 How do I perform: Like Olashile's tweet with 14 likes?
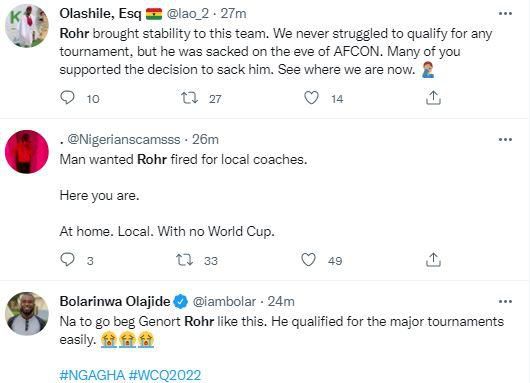[311, 98]
